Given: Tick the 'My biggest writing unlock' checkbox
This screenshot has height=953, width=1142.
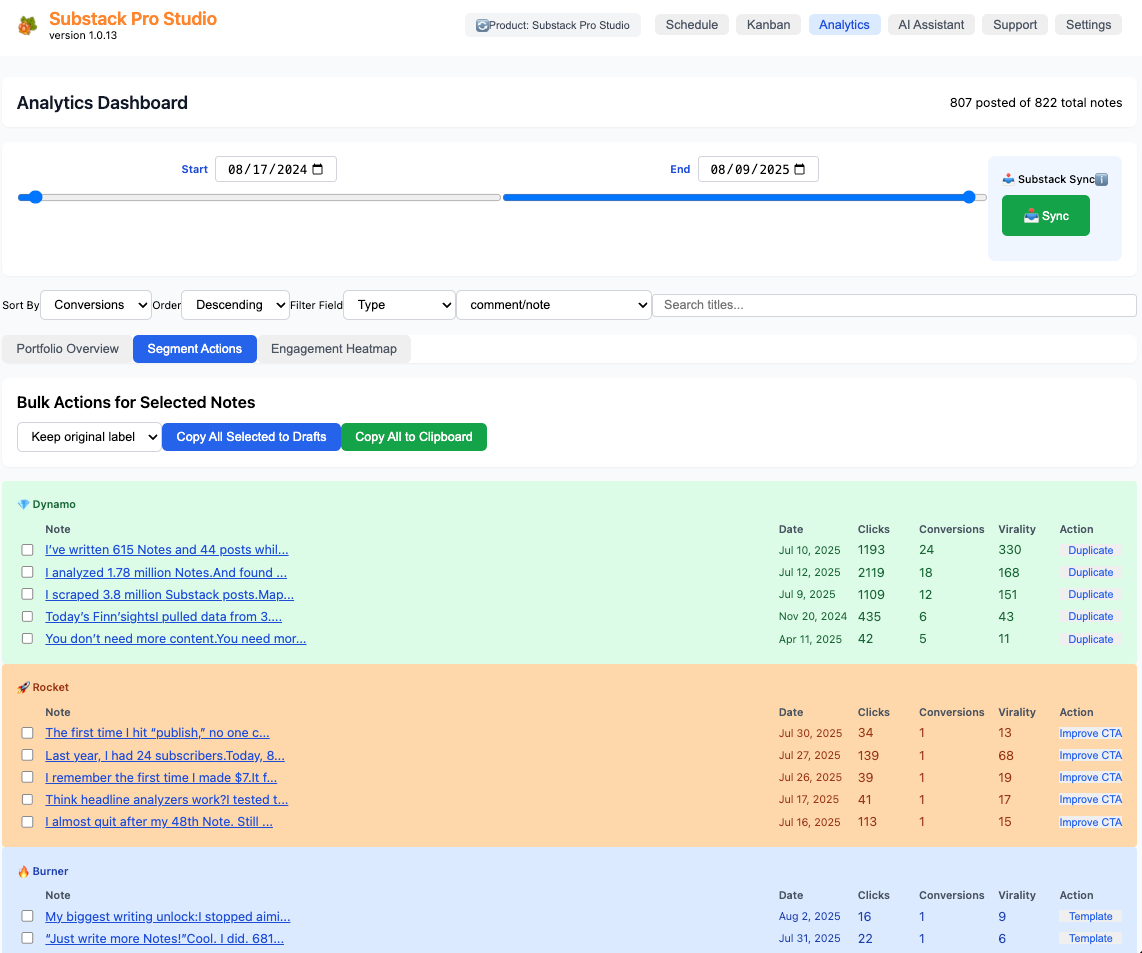Looking at the screenshot, I should [x=27, y=916].
